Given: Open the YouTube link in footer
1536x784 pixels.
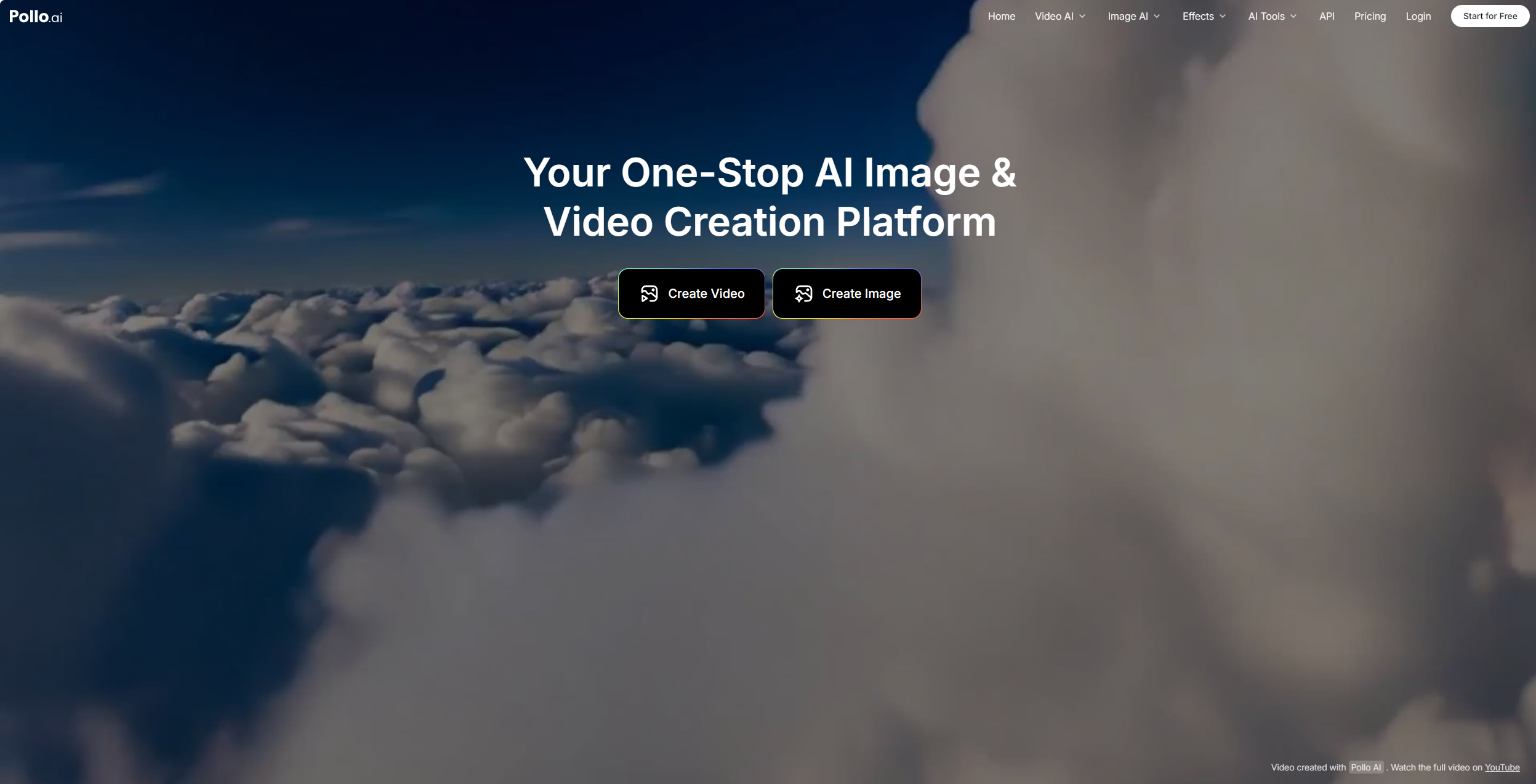Looking at the screenshot, I should tap(1502, 767).
